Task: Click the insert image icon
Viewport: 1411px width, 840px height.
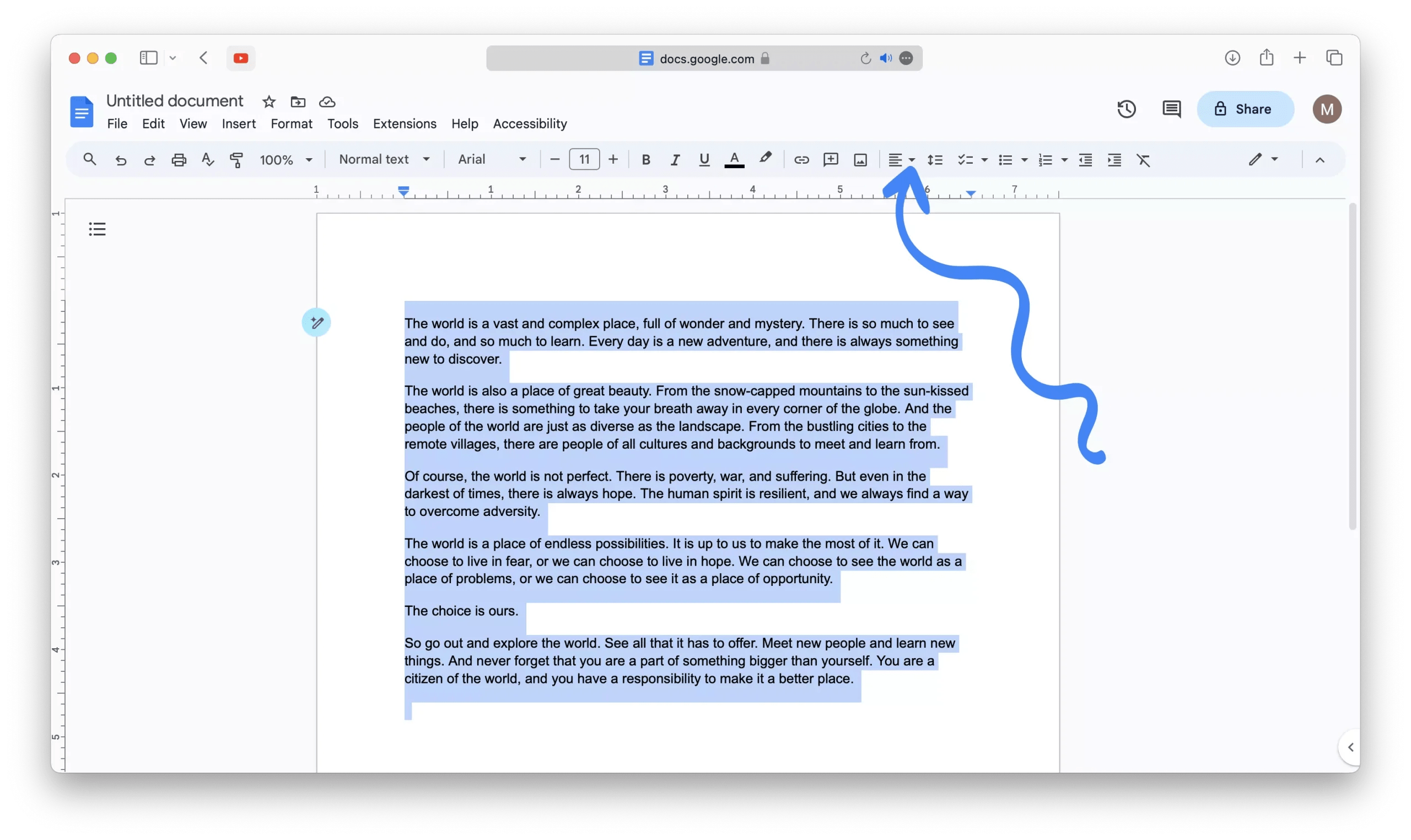Action: coord(860,160)
